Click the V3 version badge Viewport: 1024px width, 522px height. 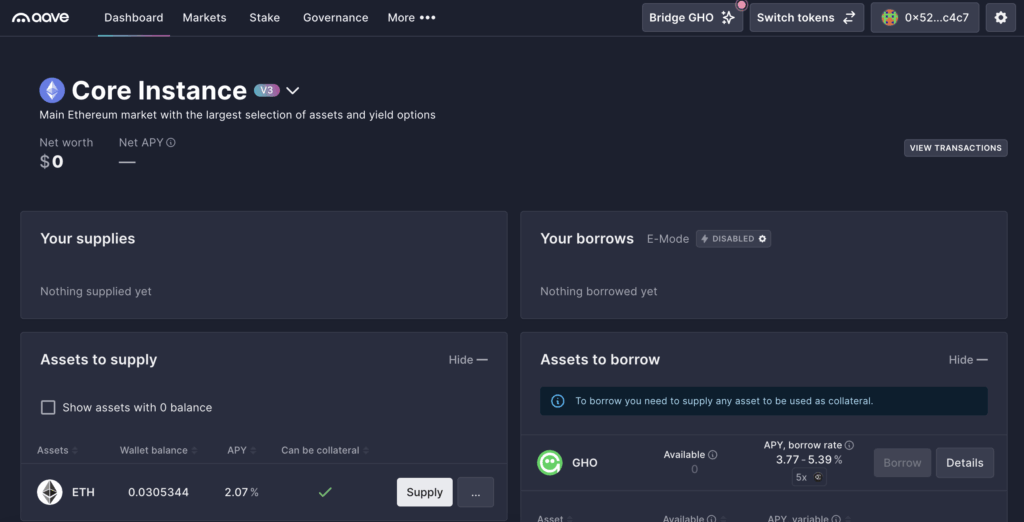point(267,90)
